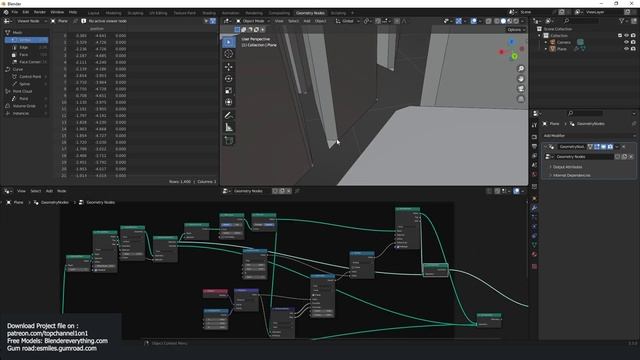This screenshot has width=640, height=360.
Task: Switch to the Layout workspace tab
Action: (x=93, y=13)
